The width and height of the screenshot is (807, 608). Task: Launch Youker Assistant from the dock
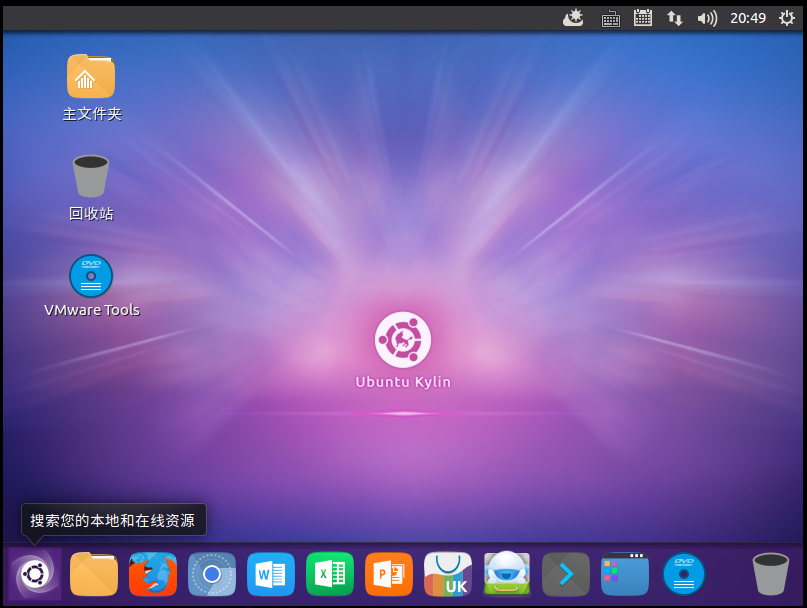507,574
